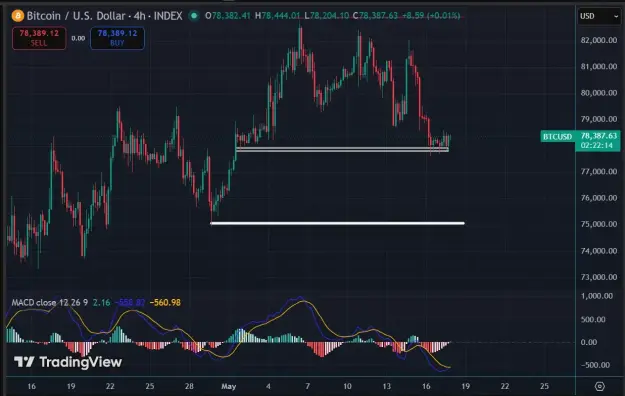The width and height of the screenshot is (625, 396).
Task: Click the 73,000.00 price axis label
Action: pyautogui.click(x=599, y=277)
